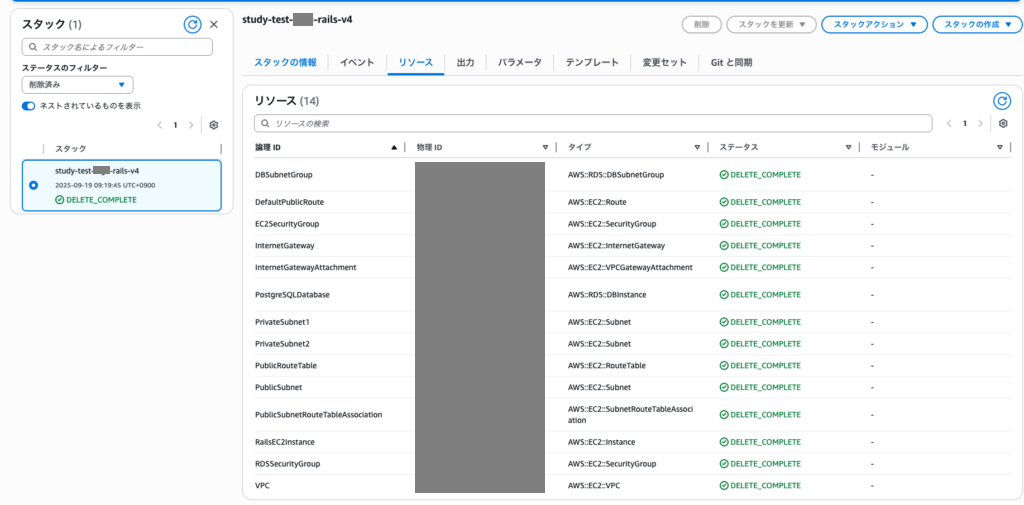This screenshot has height=505, width=1024.
Task: Open resources table settings gear
Action: coord(1003,123)
